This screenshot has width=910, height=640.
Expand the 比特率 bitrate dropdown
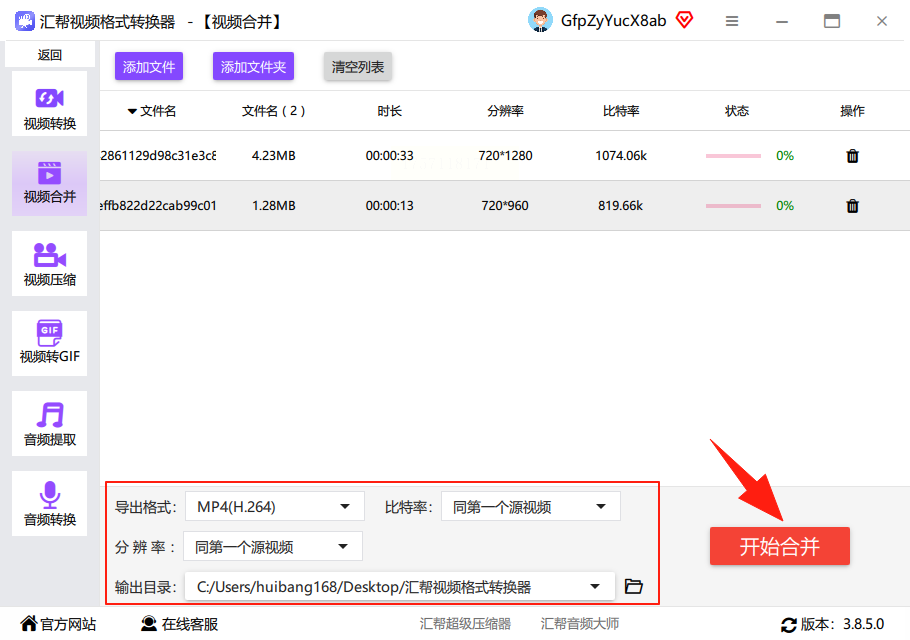[x=530, y=507]
